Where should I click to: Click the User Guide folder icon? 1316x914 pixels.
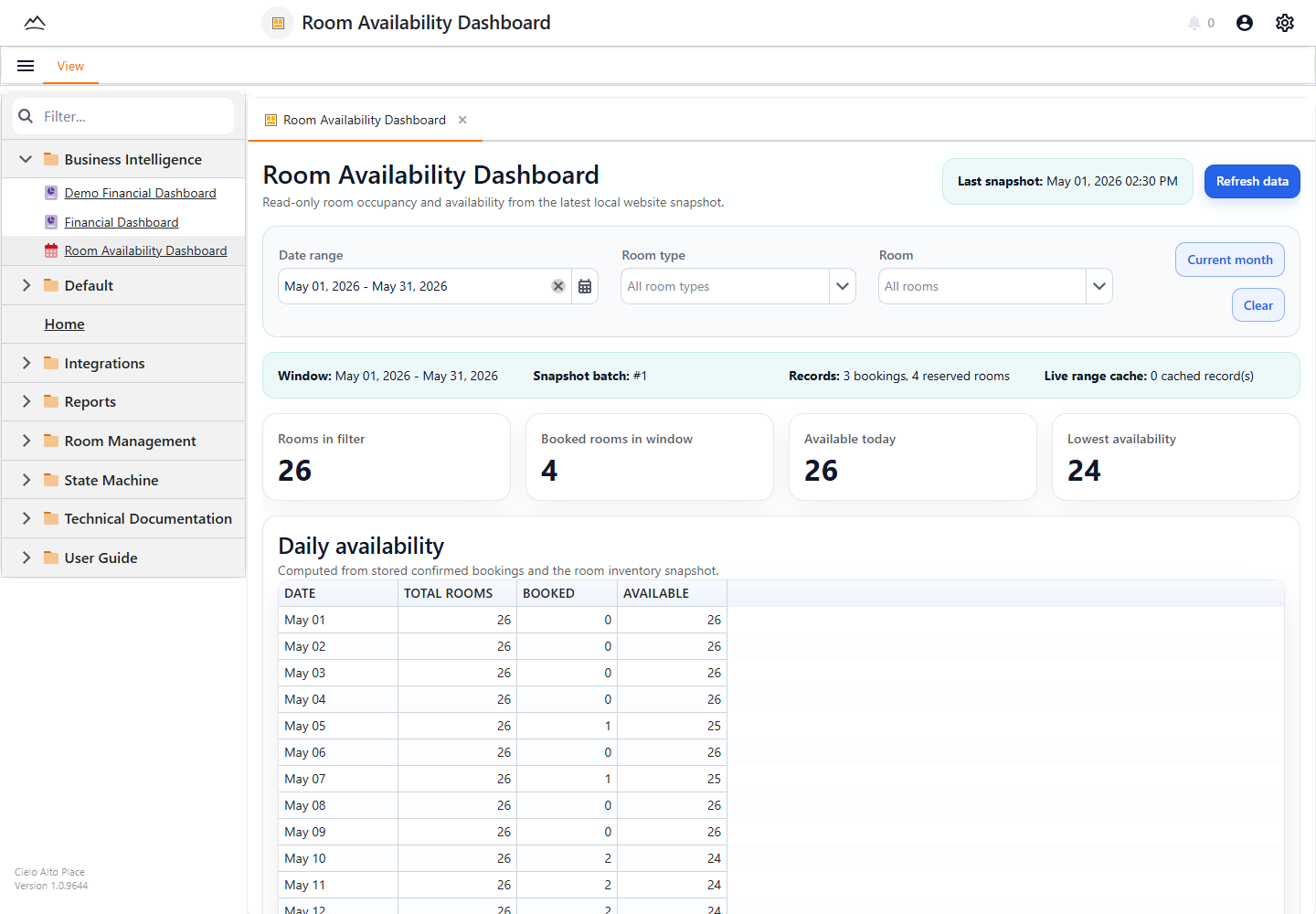(x=51, y=558)
